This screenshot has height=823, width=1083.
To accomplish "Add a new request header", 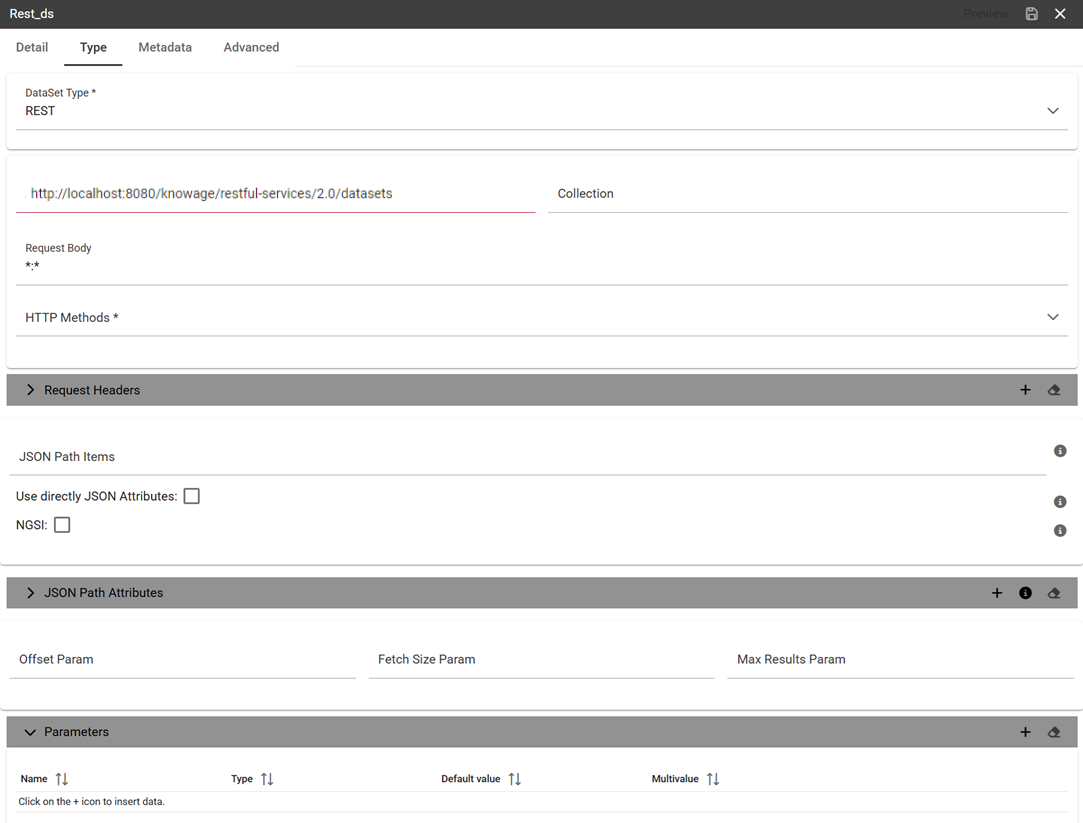I will [x=1025, y=390].
